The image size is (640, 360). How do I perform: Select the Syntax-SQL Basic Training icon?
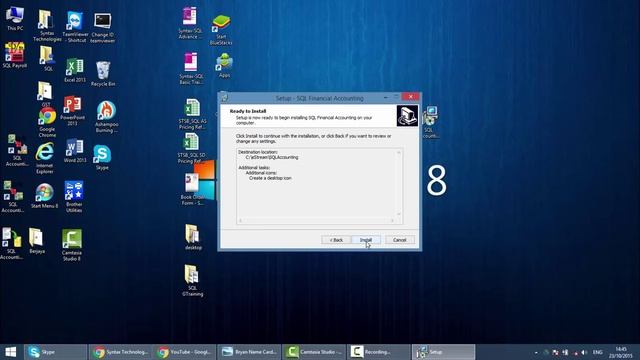coord(191,68)
